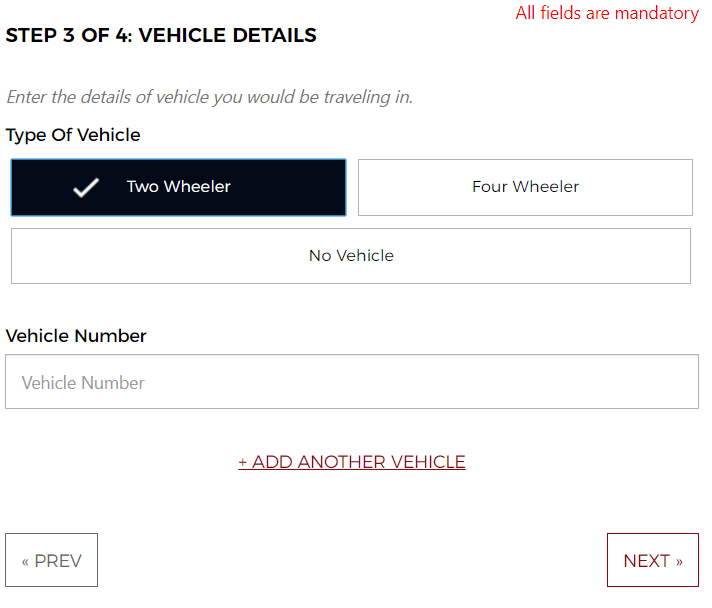Click the No Vehicle label text

(x=351, y=256)
